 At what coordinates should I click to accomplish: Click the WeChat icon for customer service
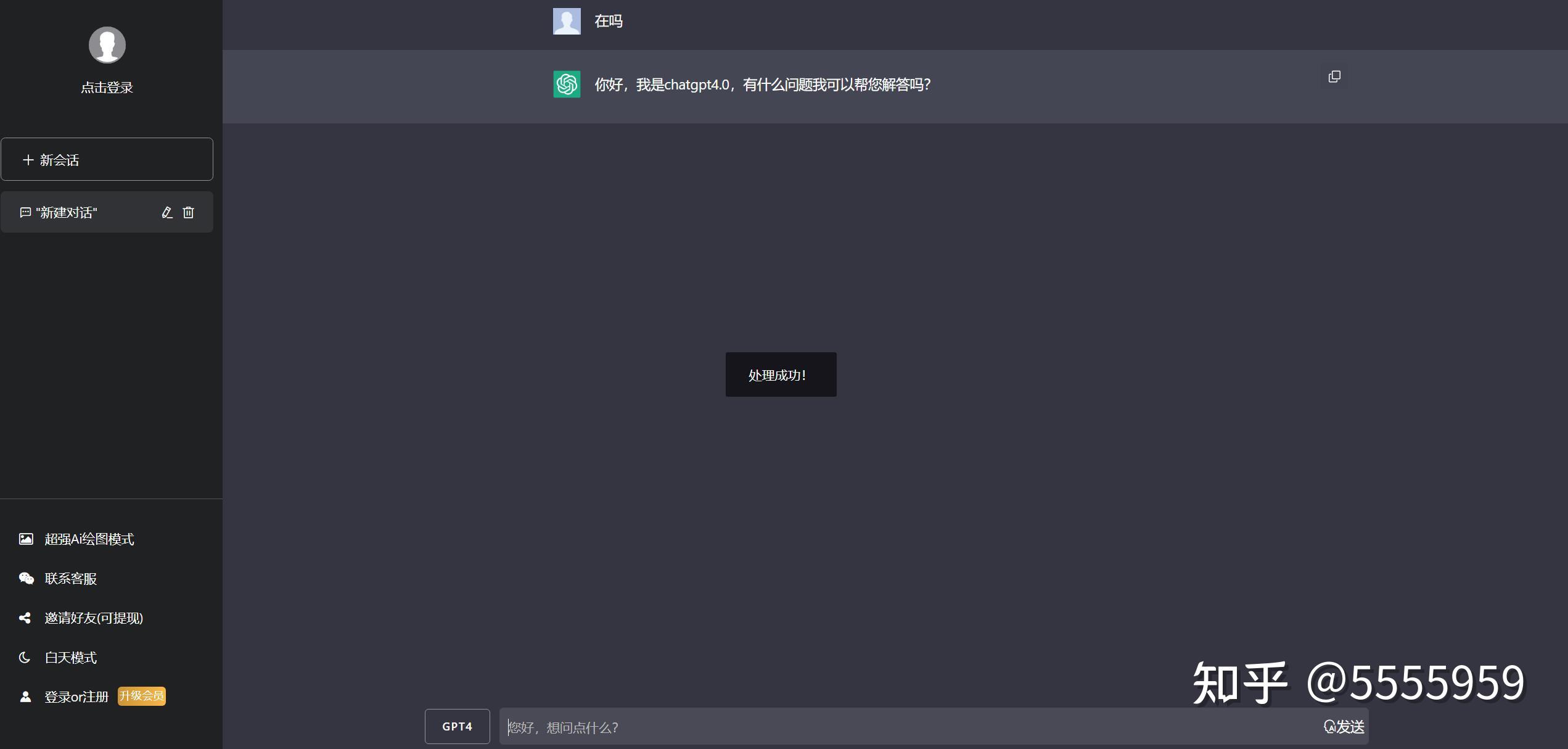pos(26,579)
